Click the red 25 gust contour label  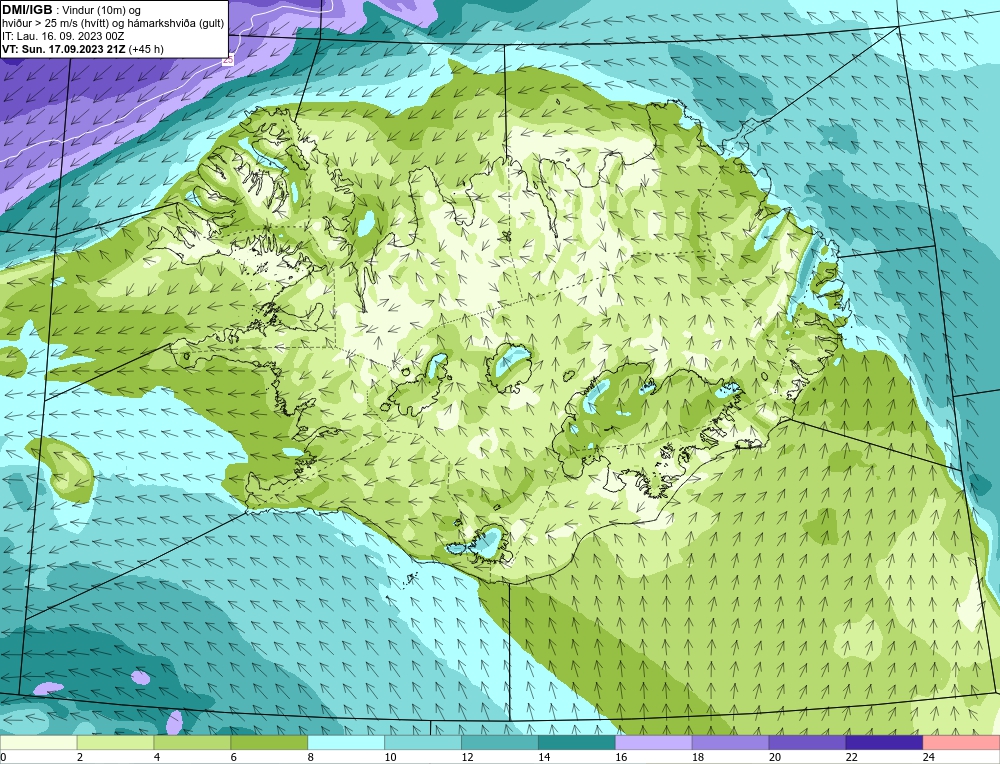228,61
